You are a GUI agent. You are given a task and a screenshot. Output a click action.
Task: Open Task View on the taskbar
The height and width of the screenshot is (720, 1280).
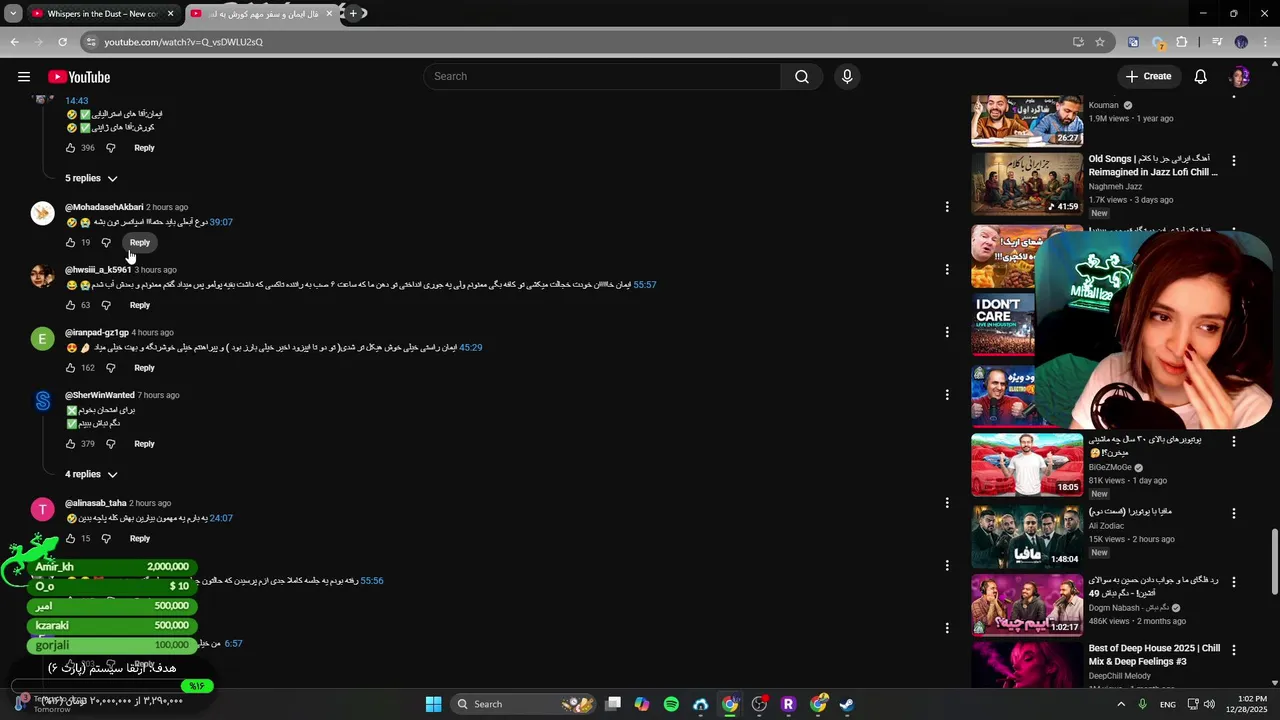[613, 704]
